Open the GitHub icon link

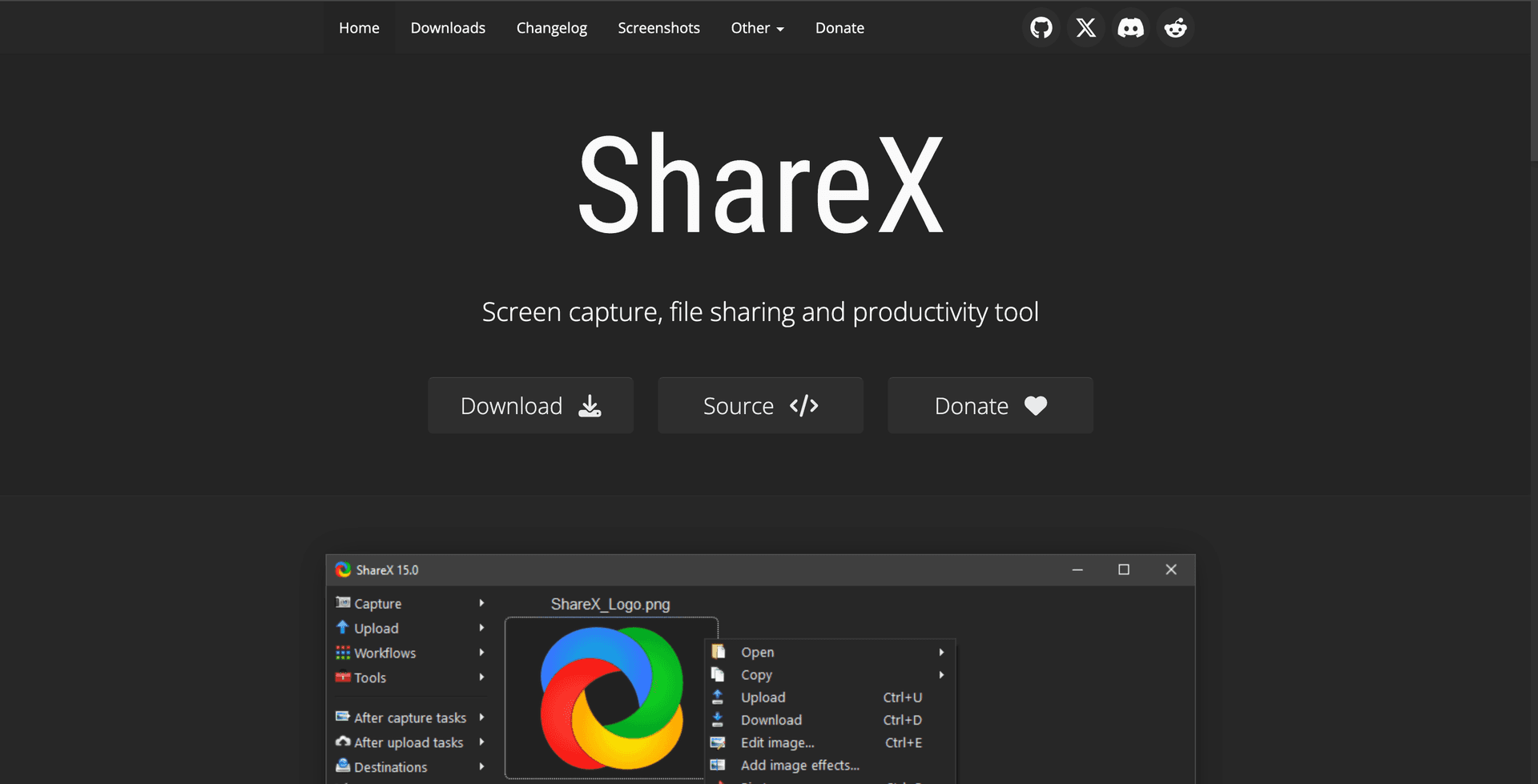click(x=1041, y=28)
